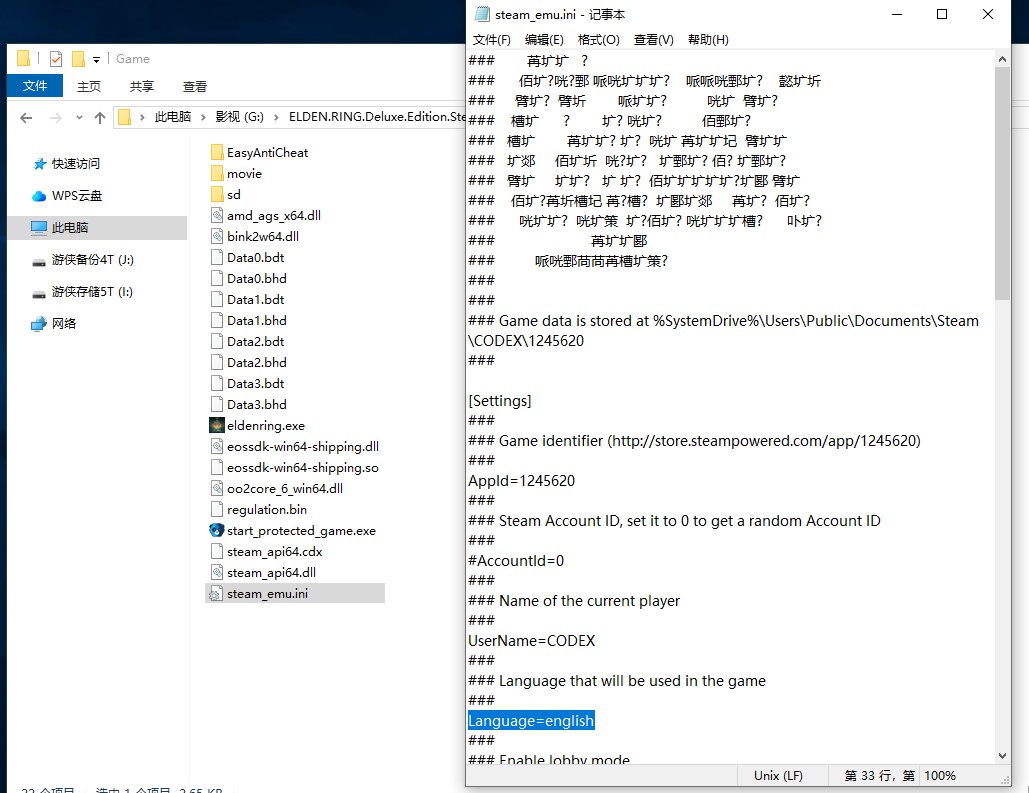This screenshot has height=793, width=1029.
Task: Select steam_api64.cdx file icon
Action: coord(217,552)
